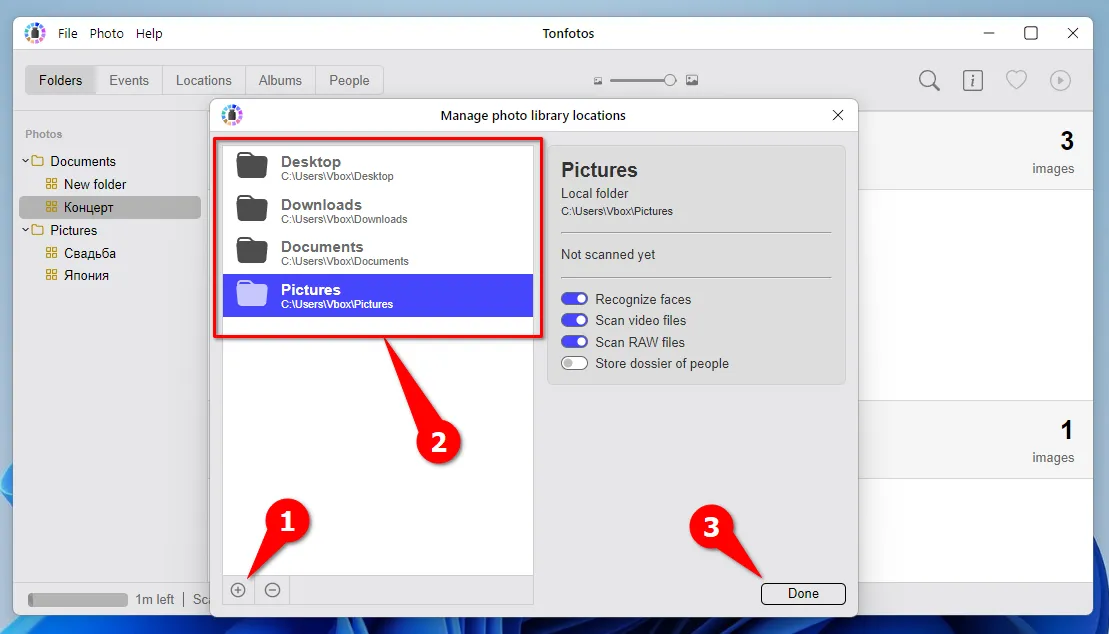The height and width of the screenshot is (634, 1109).
Task: Select the Documents folder icon in dialog list
Action: (x=252, y=251)
